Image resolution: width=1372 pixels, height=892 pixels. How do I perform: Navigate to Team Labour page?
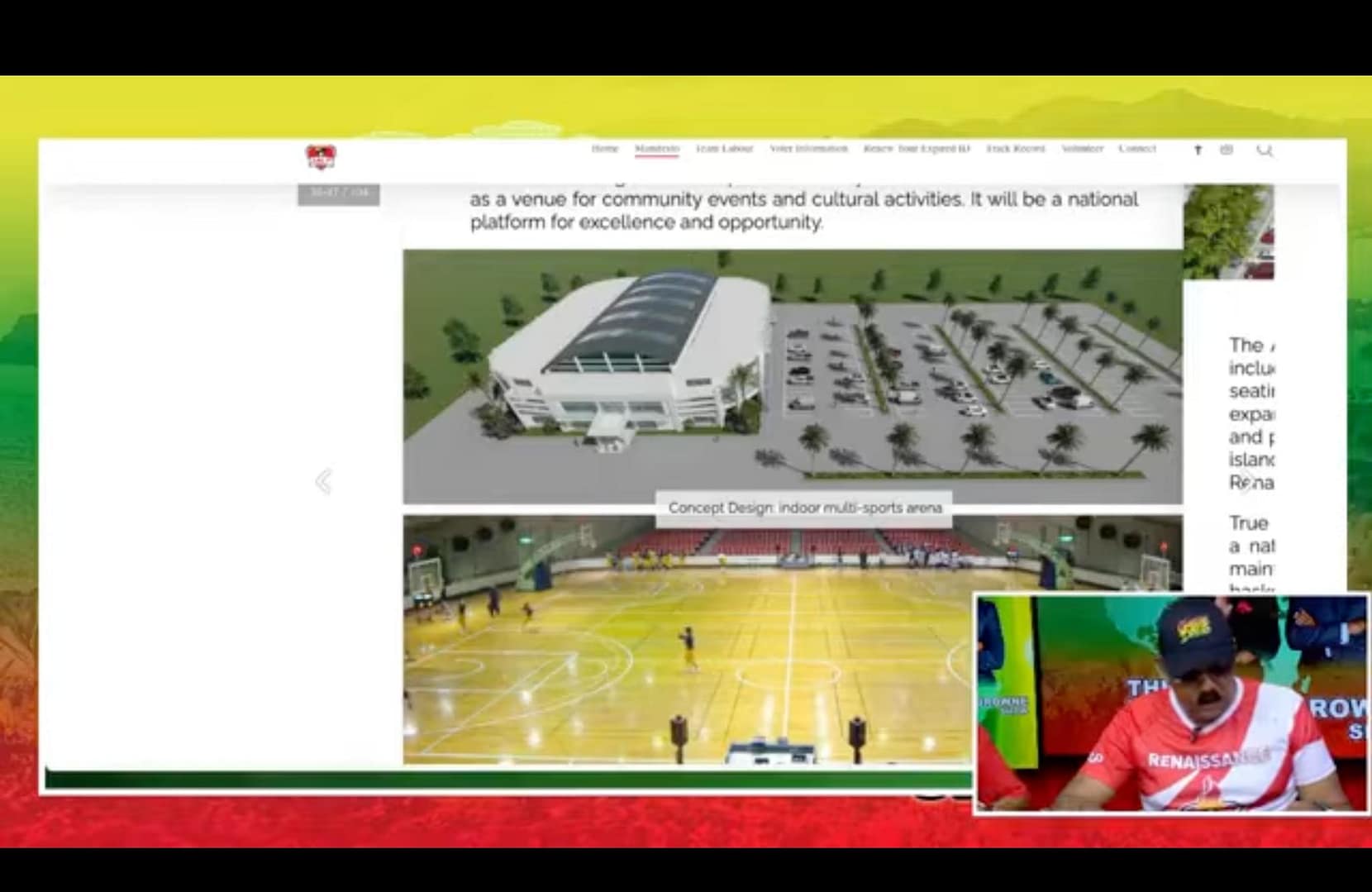coord(724,149)
